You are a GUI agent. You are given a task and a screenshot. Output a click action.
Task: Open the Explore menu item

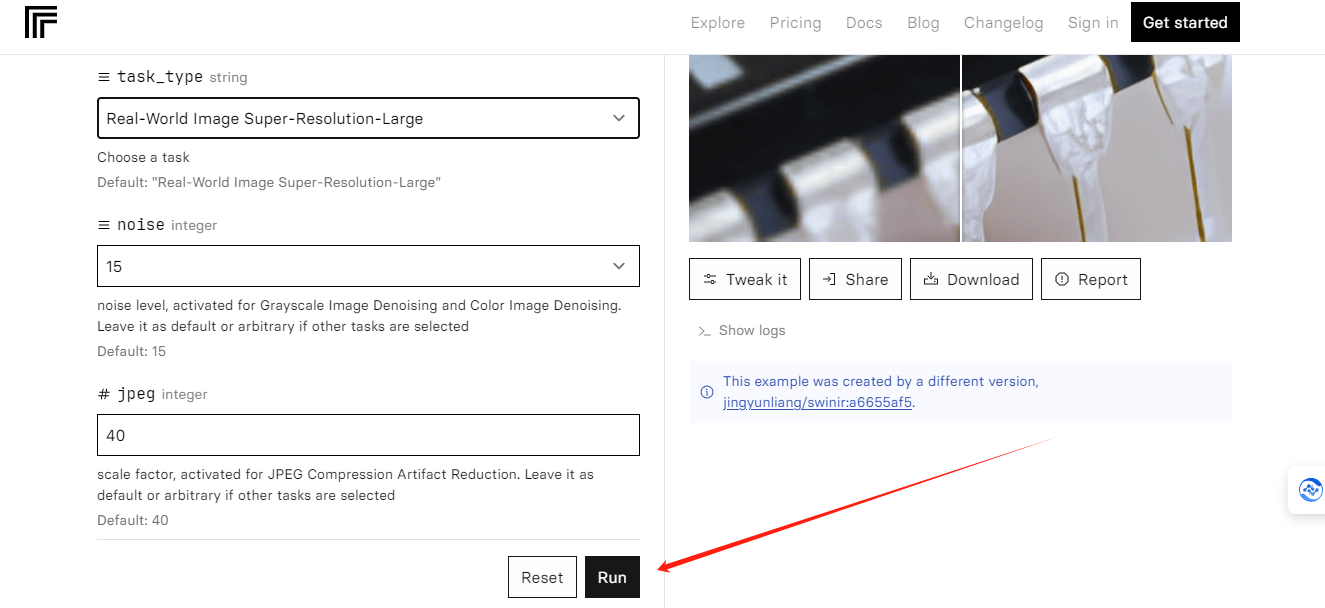(717, 23)
